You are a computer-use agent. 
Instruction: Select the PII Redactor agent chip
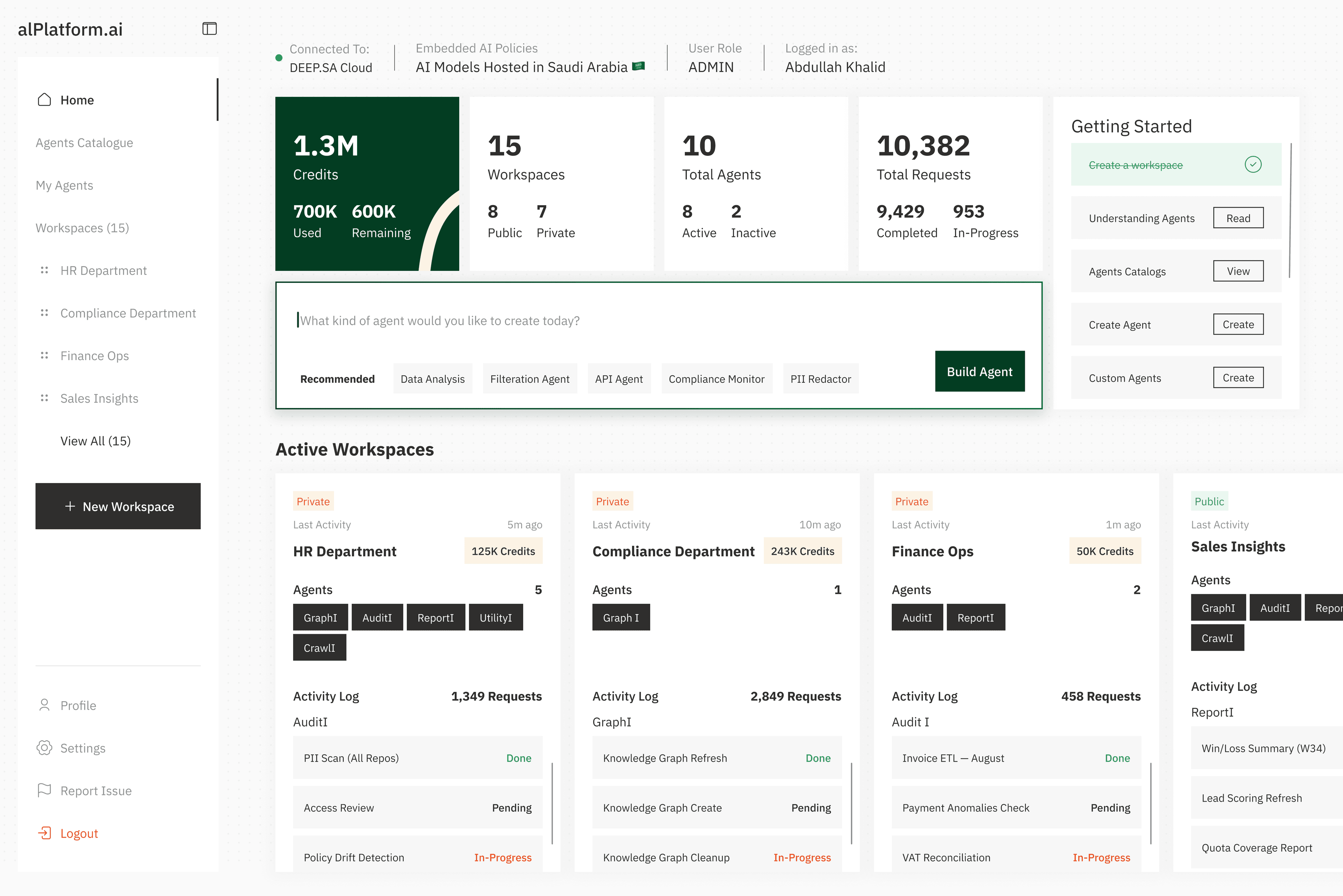(x=820, y=378)
